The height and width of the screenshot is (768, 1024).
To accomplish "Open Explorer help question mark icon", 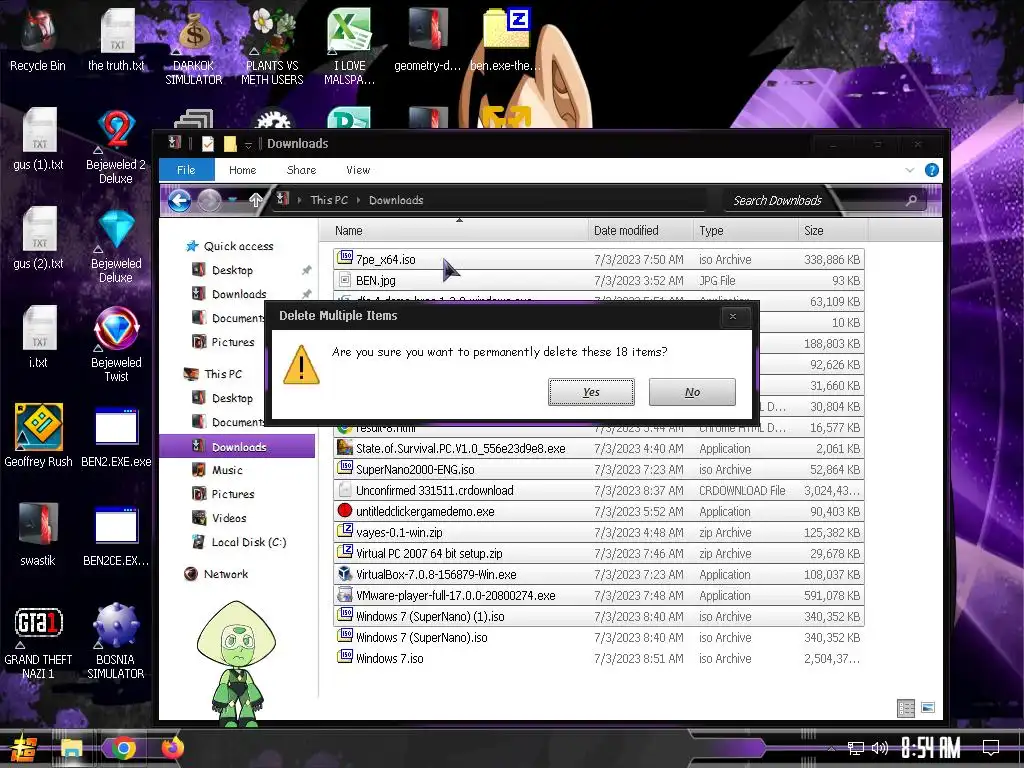I will [x=932, y=170].
